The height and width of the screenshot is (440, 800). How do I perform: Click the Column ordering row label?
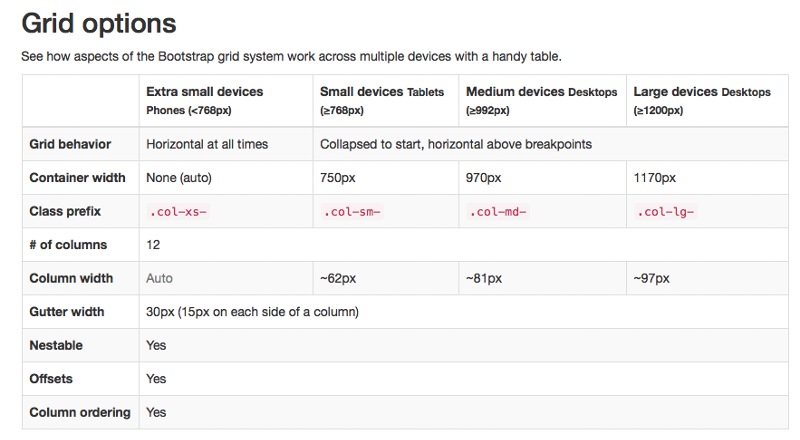(x=80, y=412)
